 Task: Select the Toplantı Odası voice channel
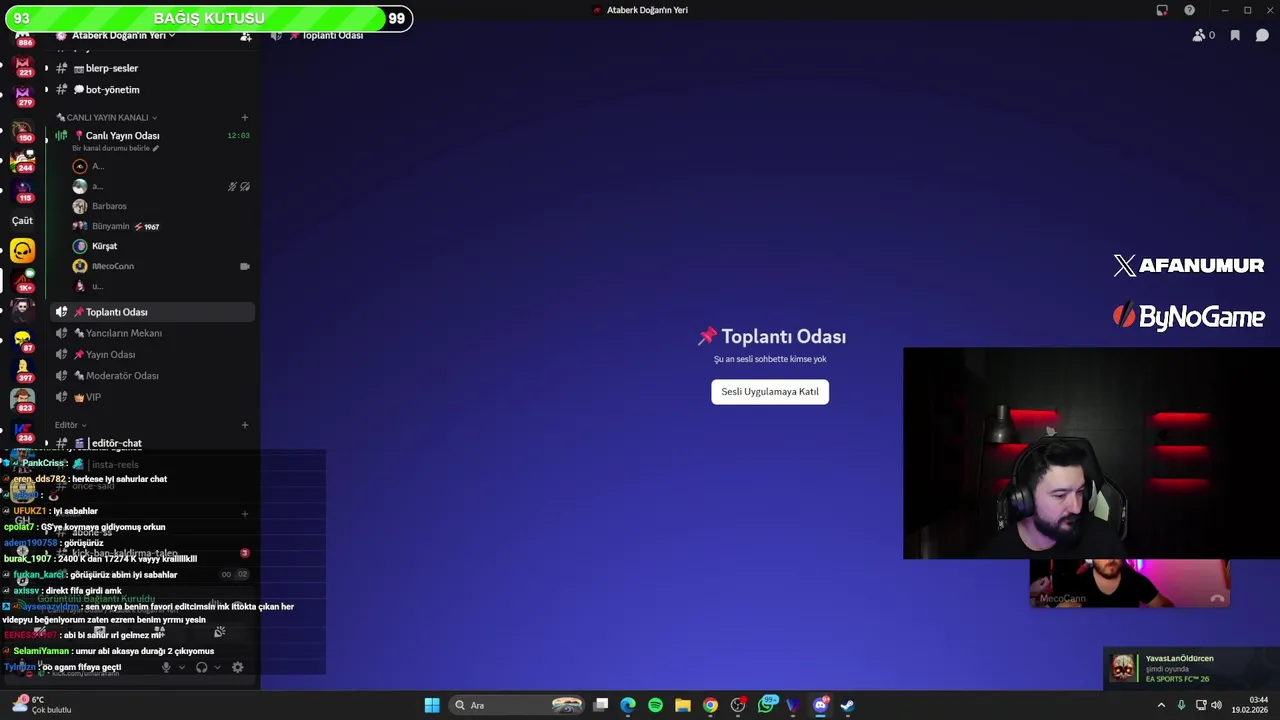pyautogui.click(x=152, y=312)
